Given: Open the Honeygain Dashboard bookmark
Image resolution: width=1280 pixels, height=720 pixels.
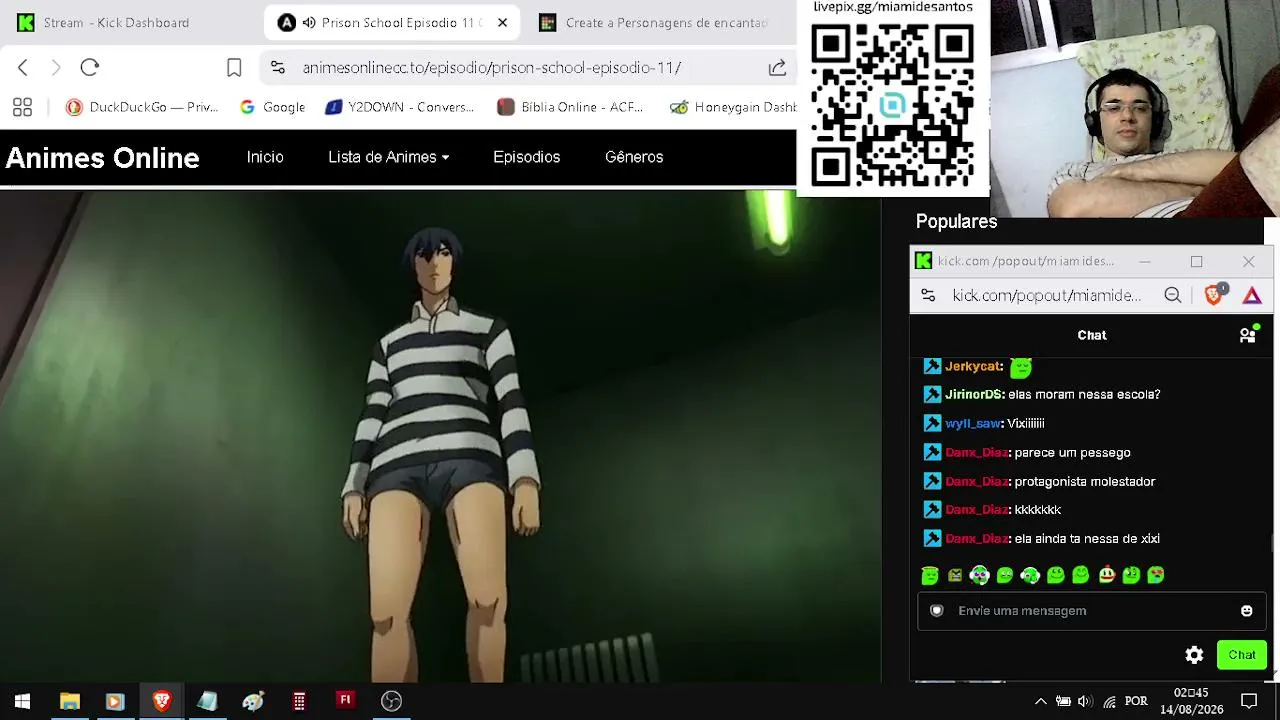Looking at the screenshot, I should click(x=733, y=107).
